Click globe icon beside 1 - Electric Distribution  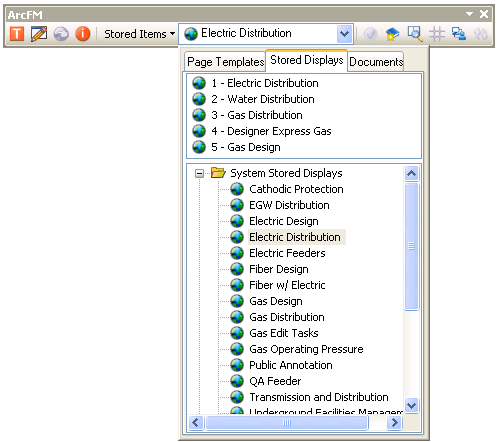[x=199, y=83]
